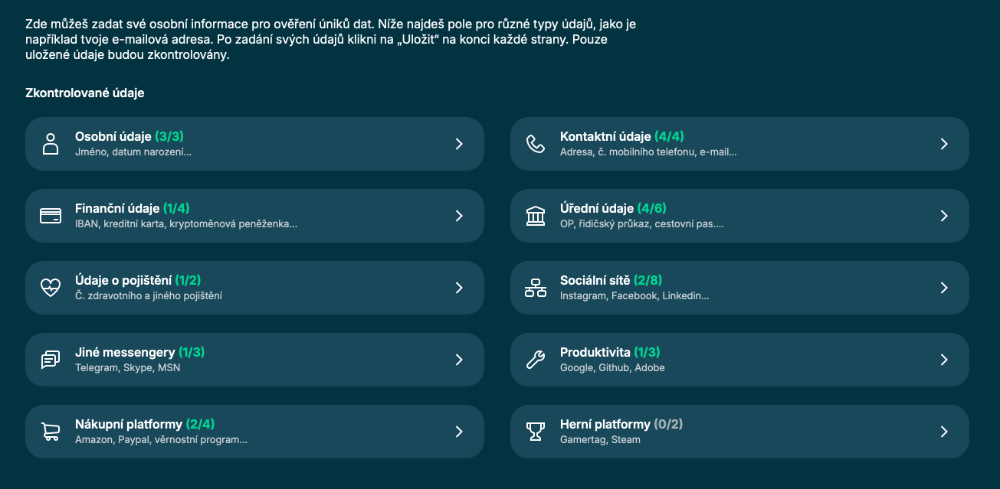Expand Nákupní platformy with its chevron arrow
1000x489 pixels.
point(459,432)
